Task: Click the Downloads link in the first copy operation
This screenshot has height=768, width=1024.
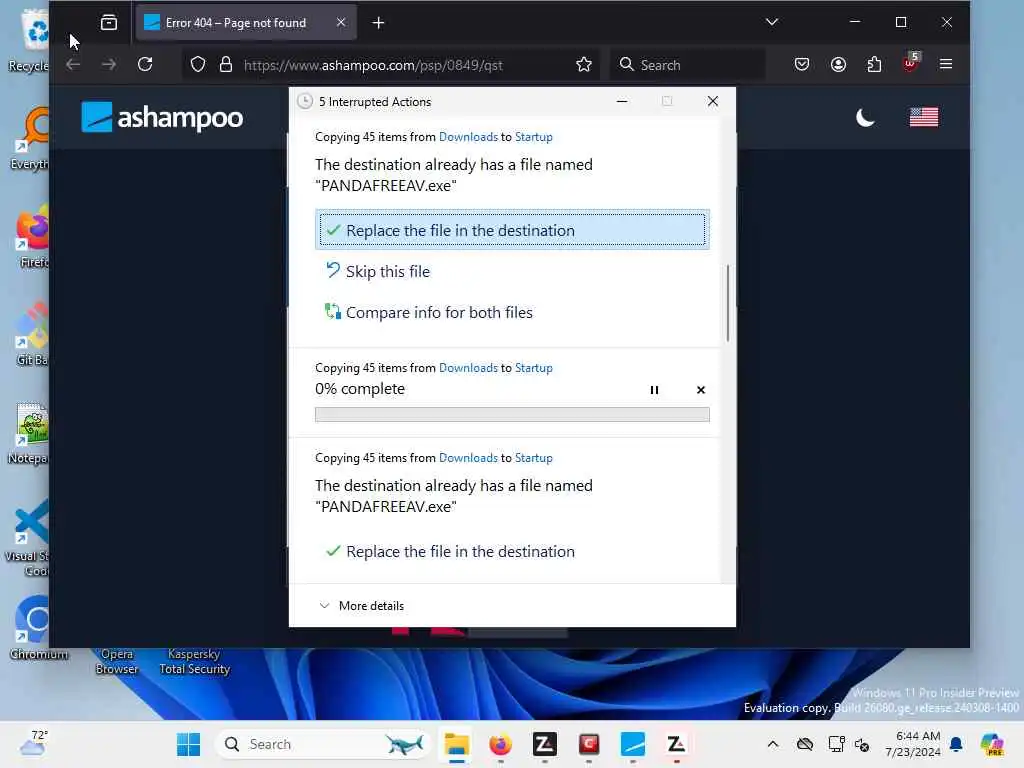Action: pos(468,136)
